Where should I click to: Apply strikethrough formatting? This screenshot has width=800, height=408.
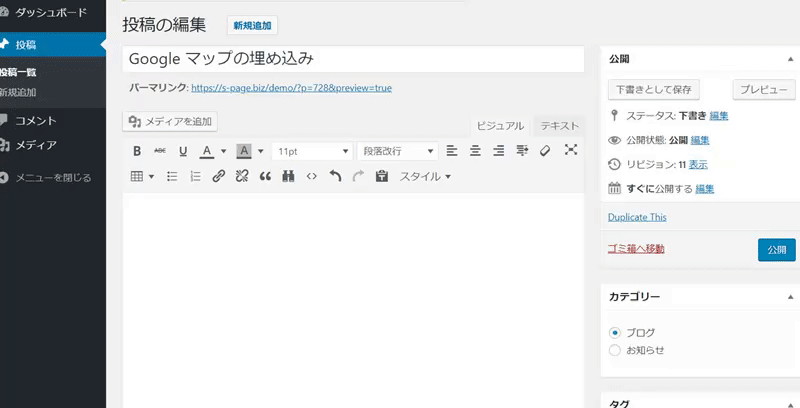[160, 151]
